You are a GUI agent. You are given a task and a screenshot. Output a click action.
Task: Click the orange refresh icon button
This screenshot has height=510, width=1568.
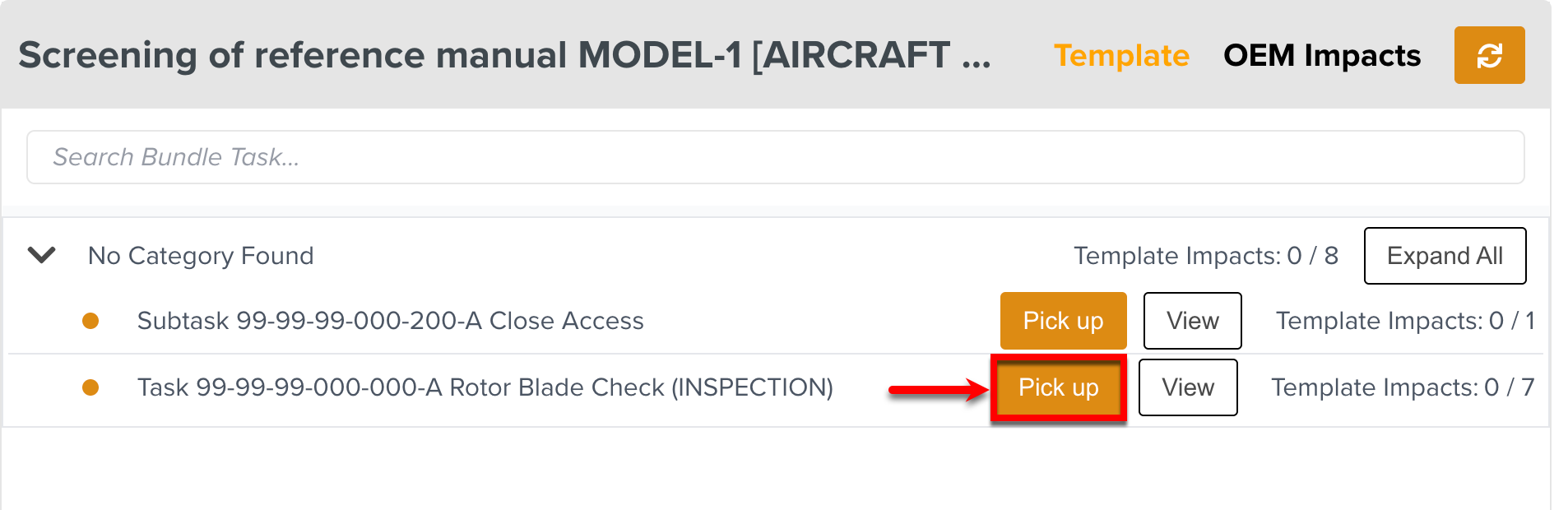pyautogui.click(x=1489, y=55)
